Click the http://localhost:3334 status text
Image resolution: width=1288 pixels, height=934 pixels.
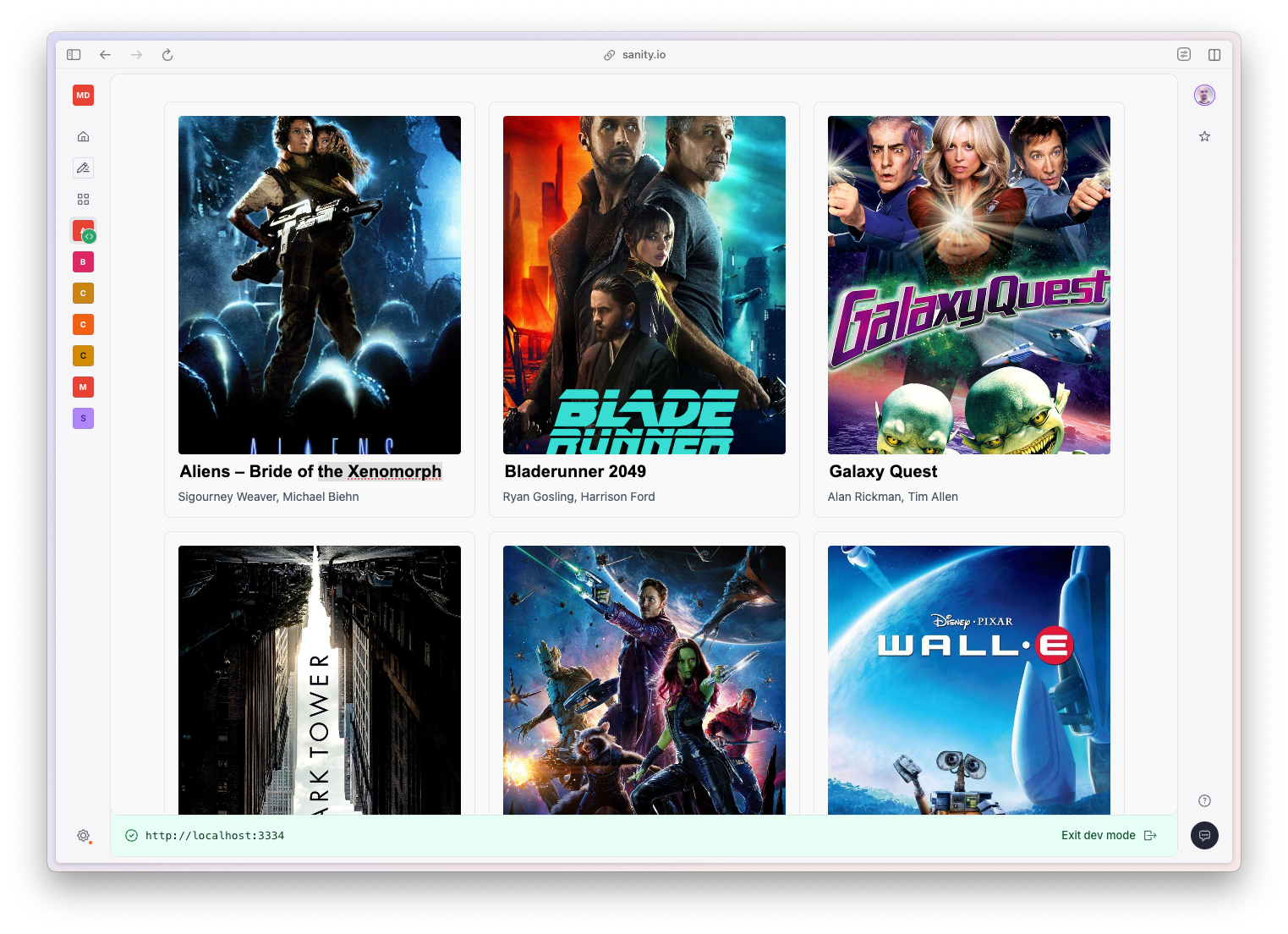[215, 835]
